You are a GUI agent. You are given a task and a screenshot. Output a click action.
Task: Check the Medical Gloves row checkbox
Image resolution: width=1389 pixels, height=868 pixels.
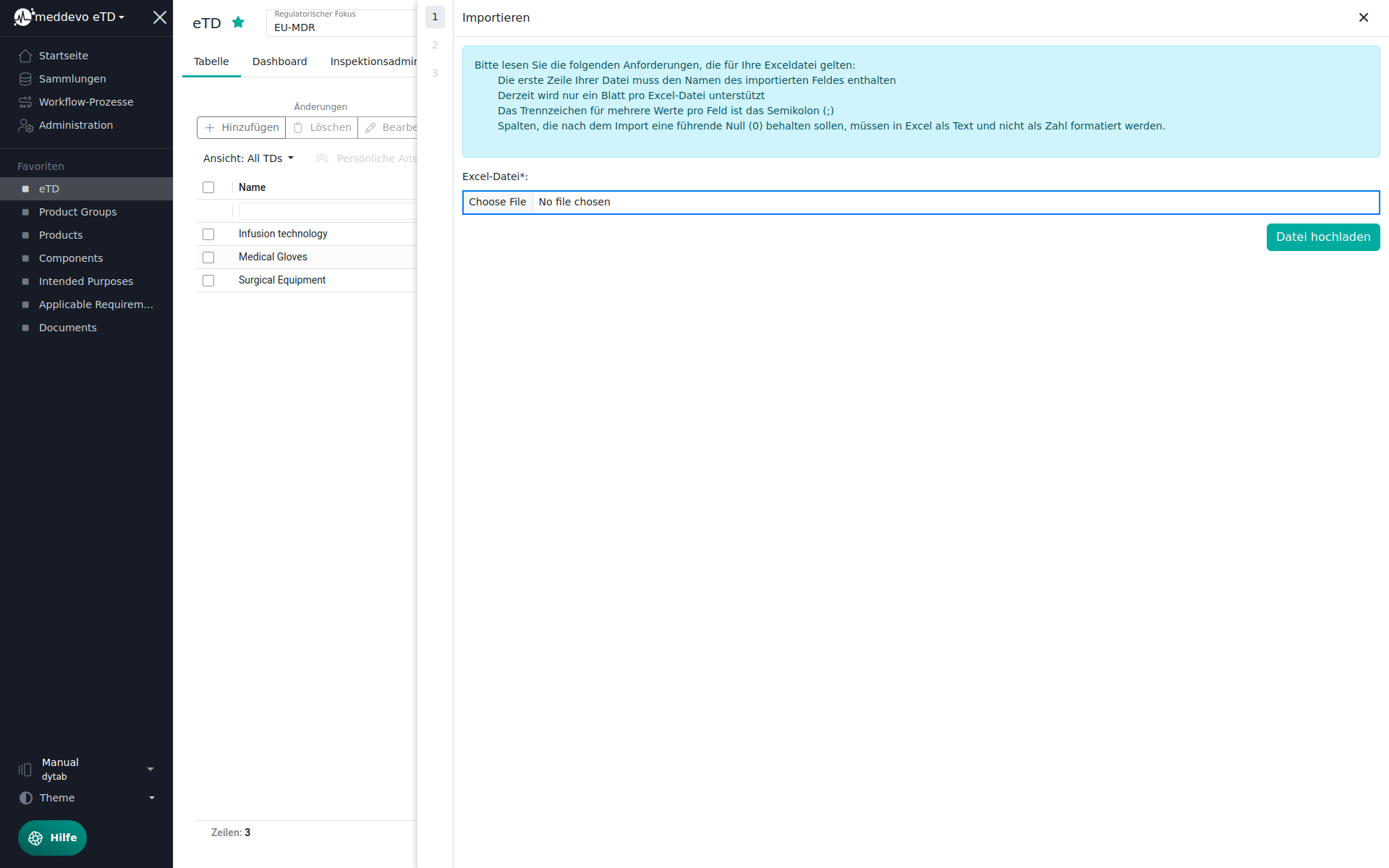(208, 258)
